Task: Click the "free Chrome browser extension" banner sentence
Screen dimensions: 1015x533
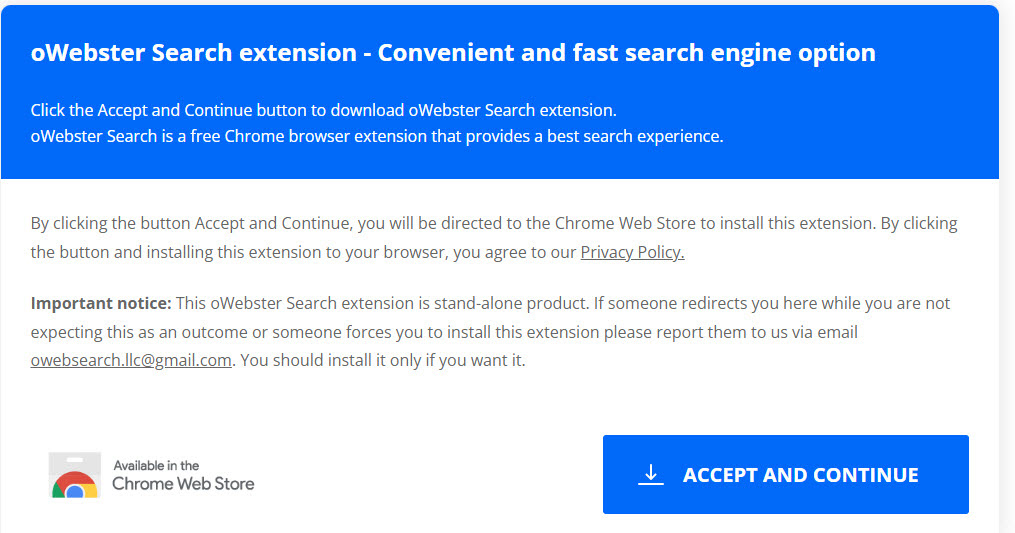Action: click(x=377, y=137)
